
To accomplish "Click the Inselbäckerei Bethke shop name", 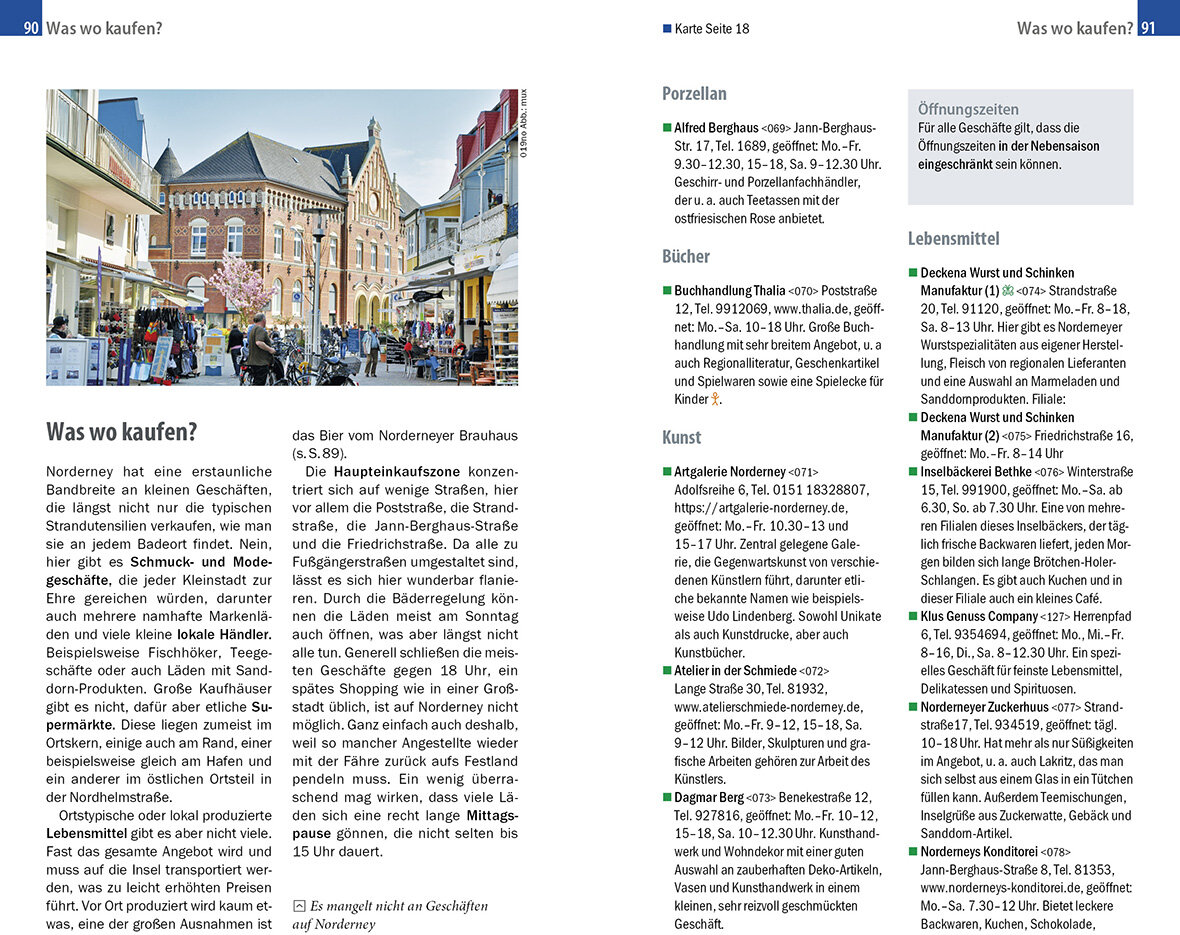I will [x=976, y=472].
